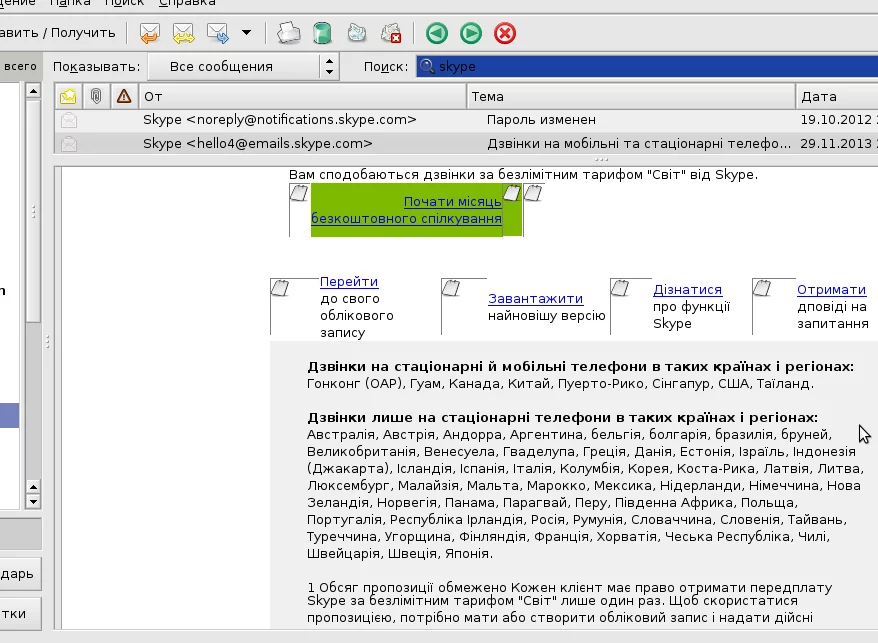Go to previous message with green left arrow
Screen dimensions: 878x643
pyautogui.click(x=437, y=33)
